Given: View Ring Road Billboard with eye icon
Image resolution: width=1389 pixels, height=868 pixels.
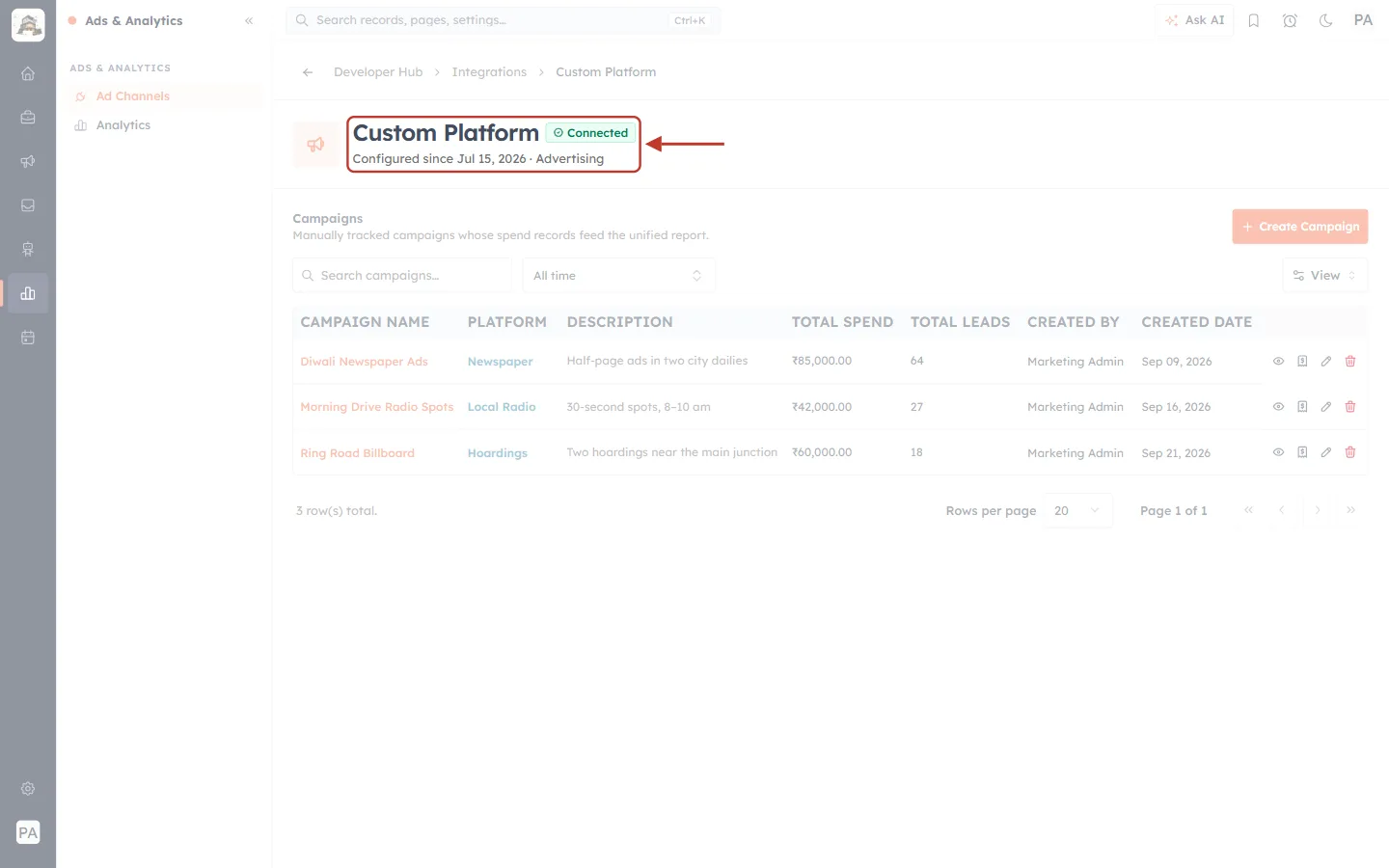Looking at the screenshot, I should click(1278, 452).
